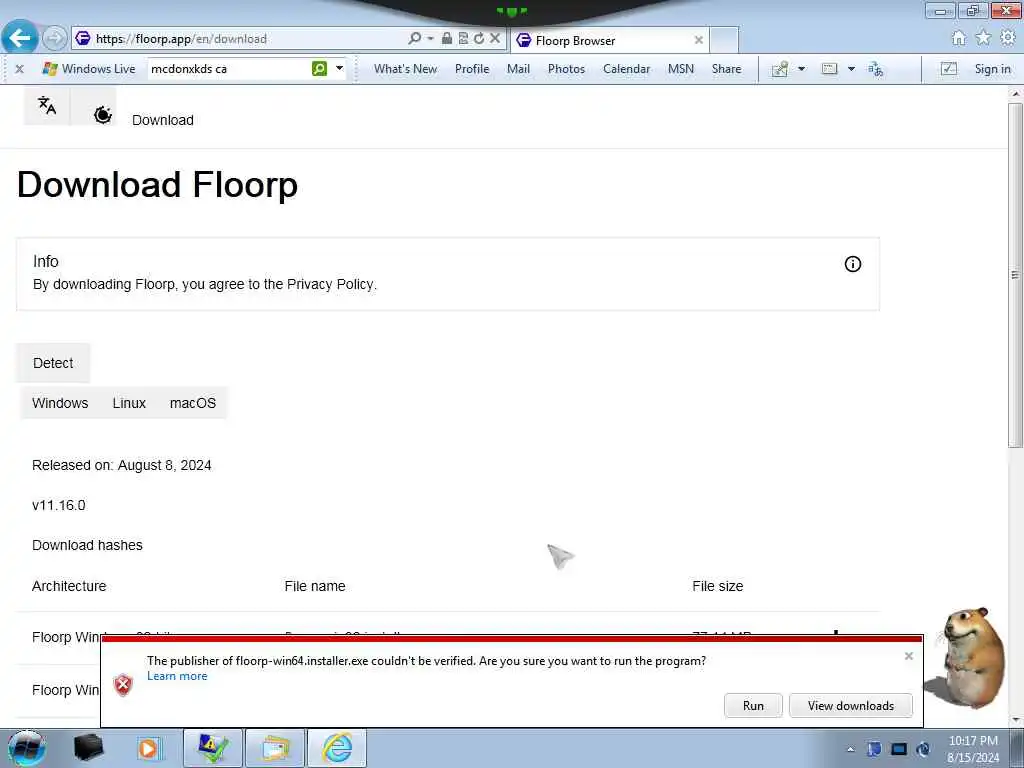This screenshot has height=768, width=1024.
Task: Open the page language translate button
Action: click(x=47, y=105)
